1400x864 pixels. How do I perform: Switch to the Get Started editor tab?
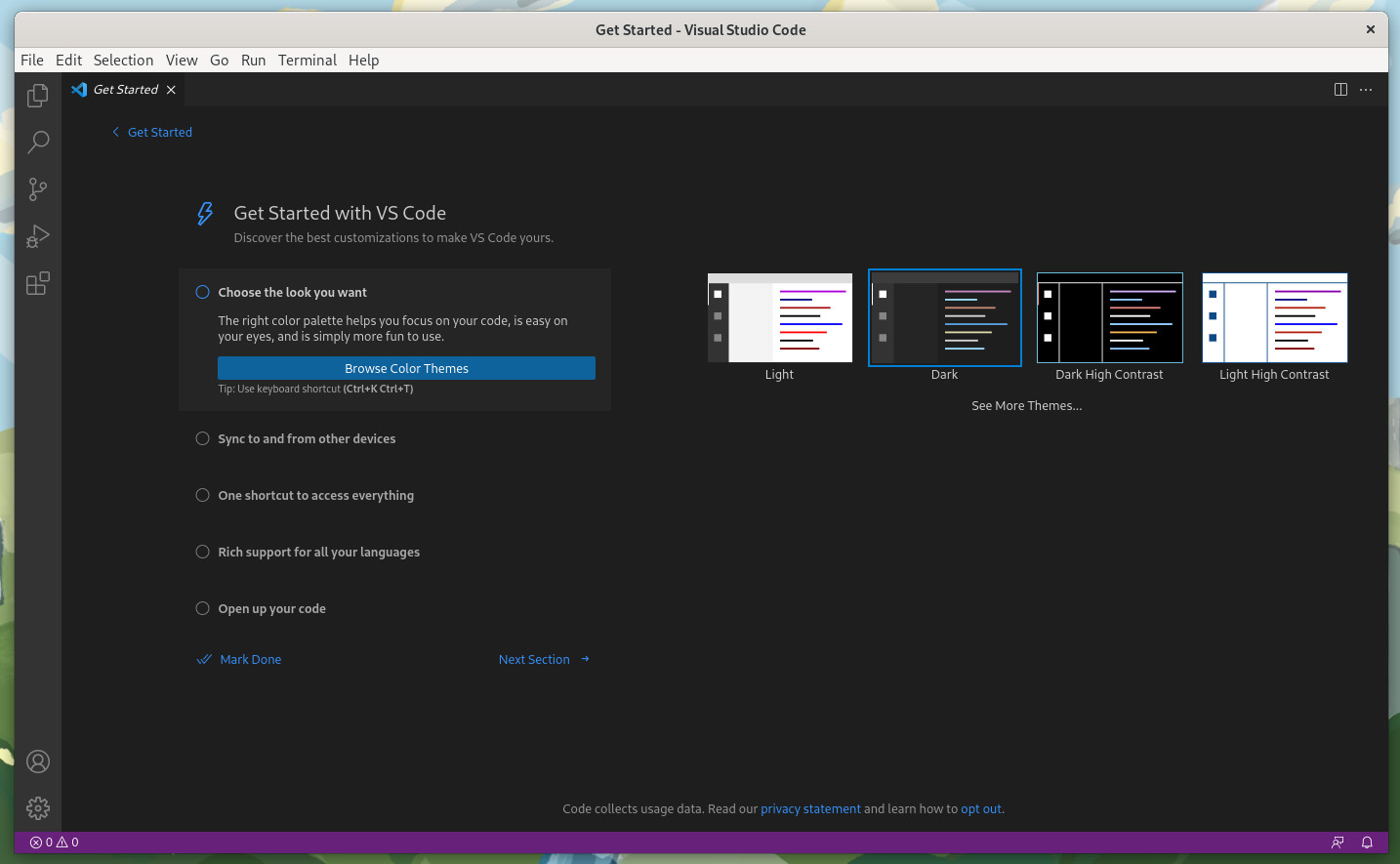point(125,90)
